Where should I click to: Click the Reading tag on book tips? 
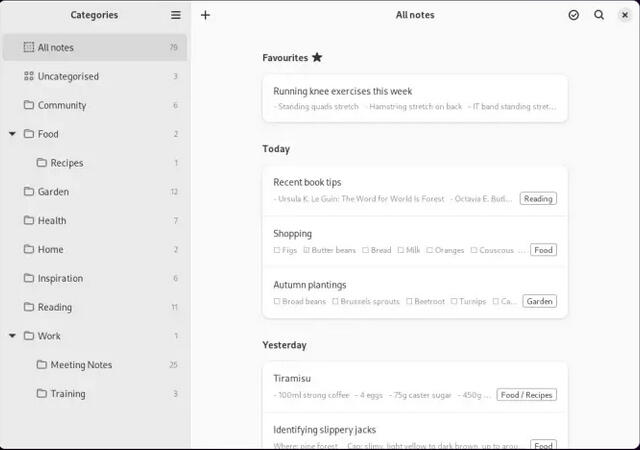538,199
